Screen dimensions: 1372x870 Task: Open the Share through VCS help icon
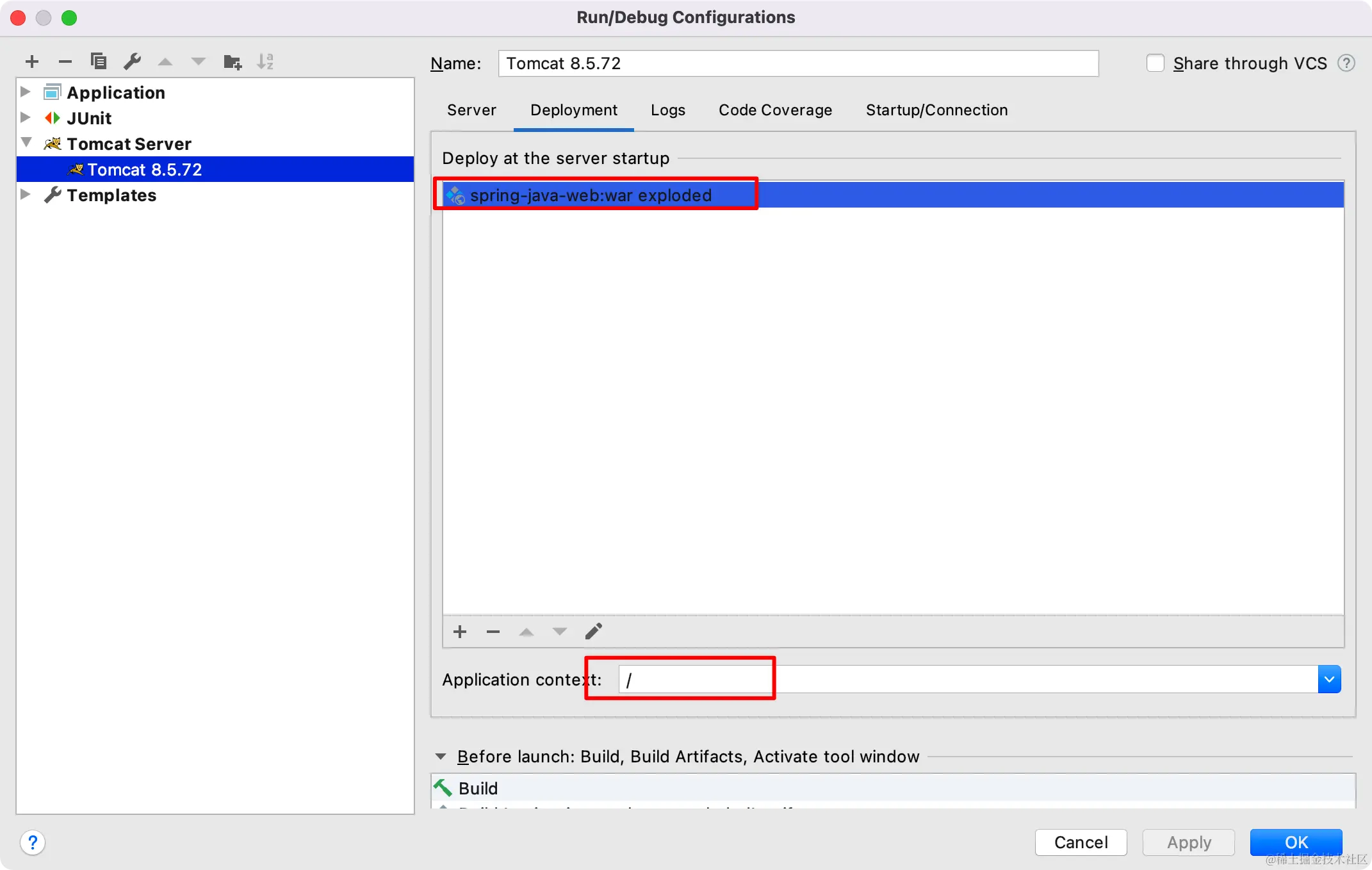point(1346,63)
